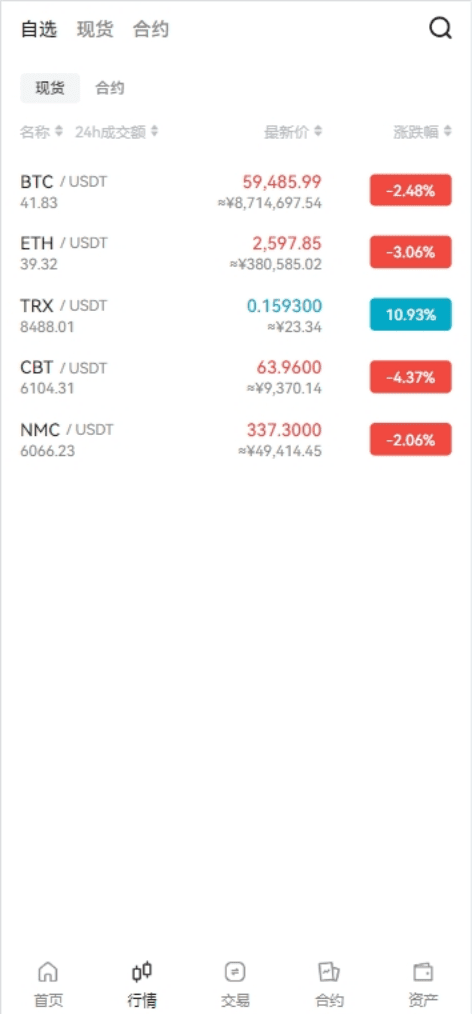Open the 资产 wallet icon
Screen dimensions: 472x1015
coord(423,972)
